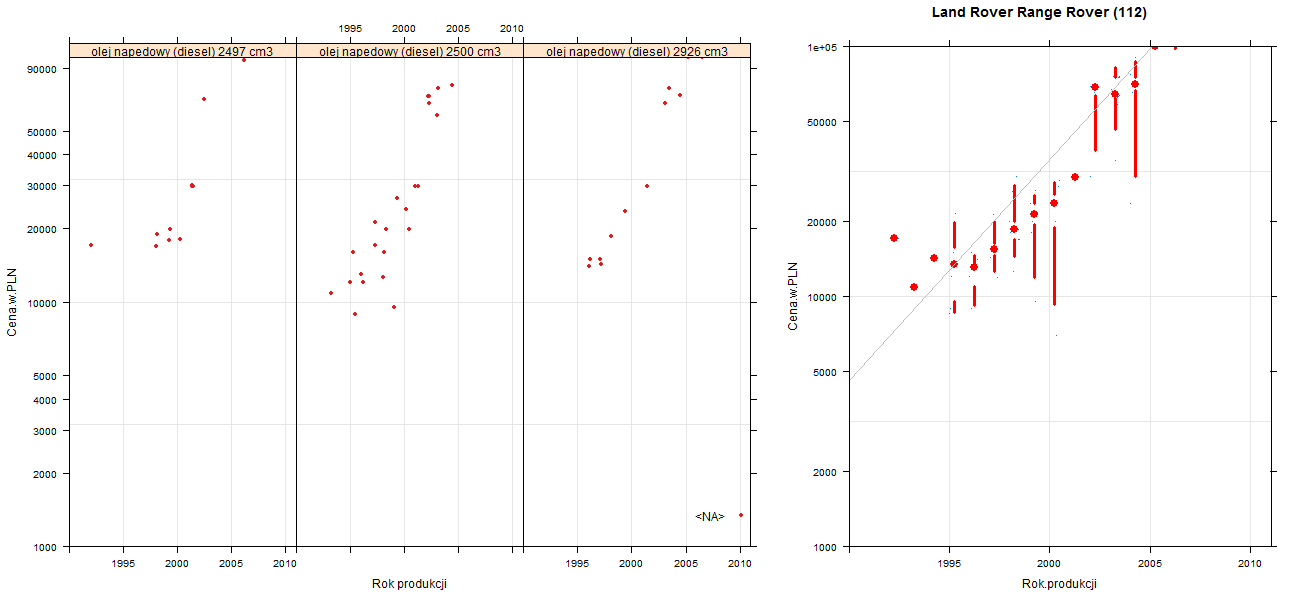This screenshot has height=600, width=1300.
Task: Click the "2010" x-axis label under the Land Rover plot
Action: [x=1251, y=564]
